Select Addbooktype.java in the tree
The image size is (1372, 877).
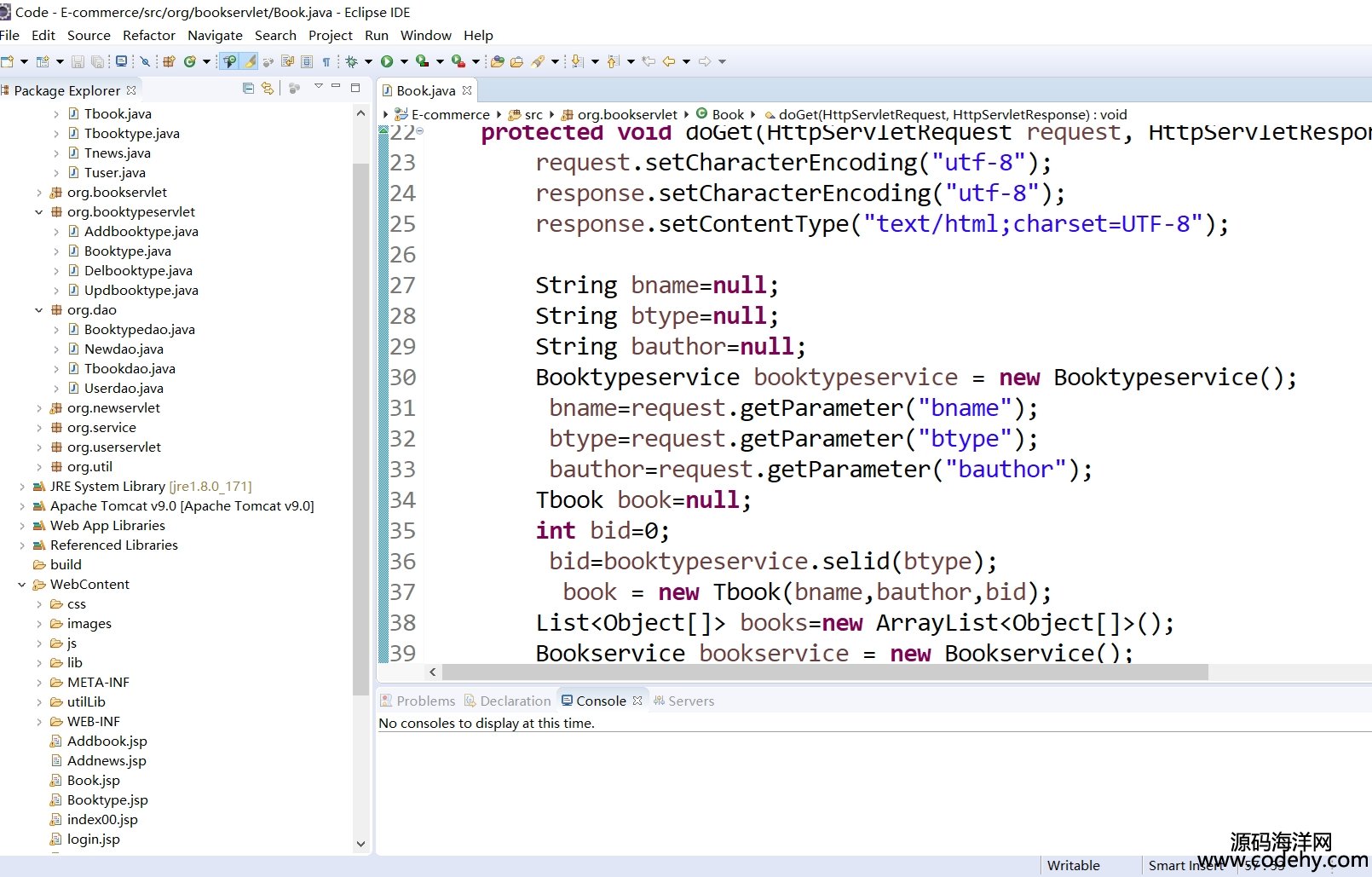pos(141,232)
